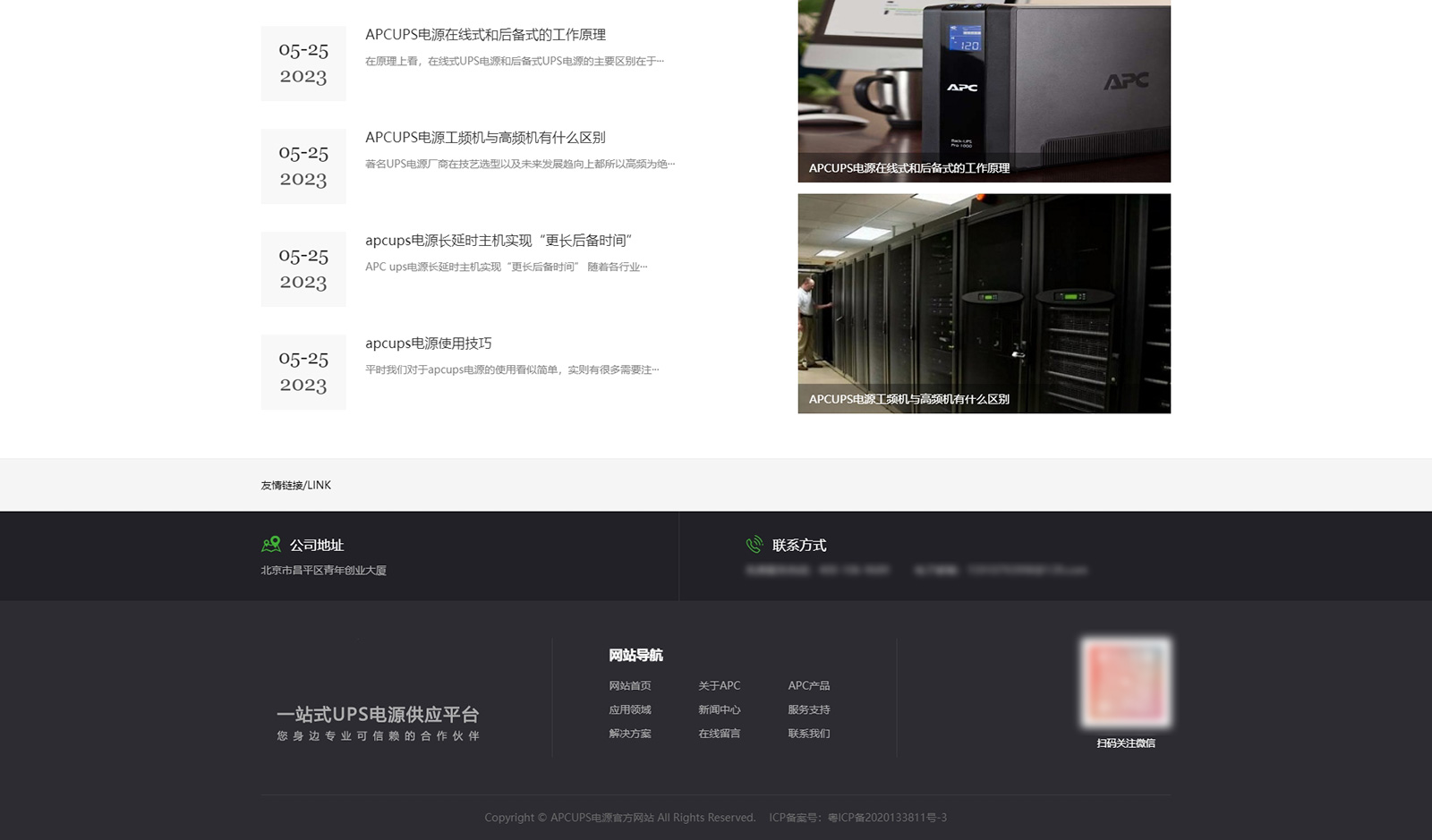Screen dimensions: 1432x840
Task: Click date box beside APCUPS电源在线式和后备式的工作原理
Action: [303, 64]
